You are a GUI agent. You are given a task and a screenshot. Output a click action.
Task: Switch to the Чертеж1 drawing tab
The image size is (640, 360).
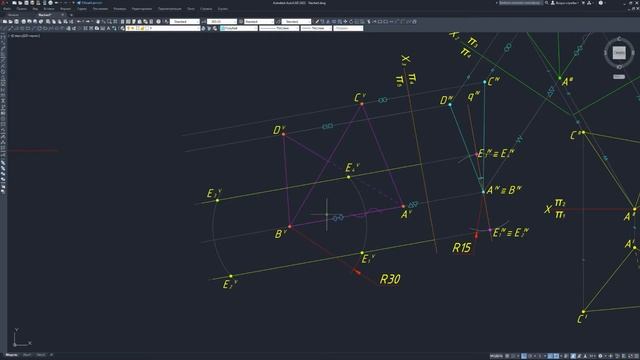pos(45,15)
